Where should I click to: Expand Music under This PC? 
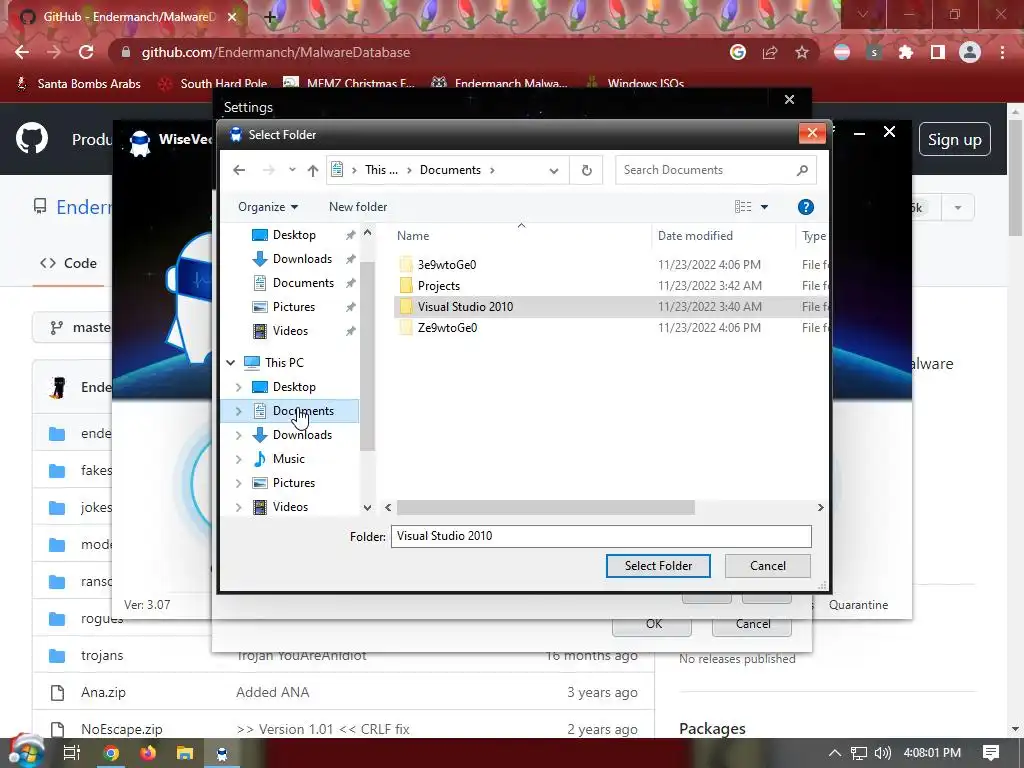coord(238,459)
